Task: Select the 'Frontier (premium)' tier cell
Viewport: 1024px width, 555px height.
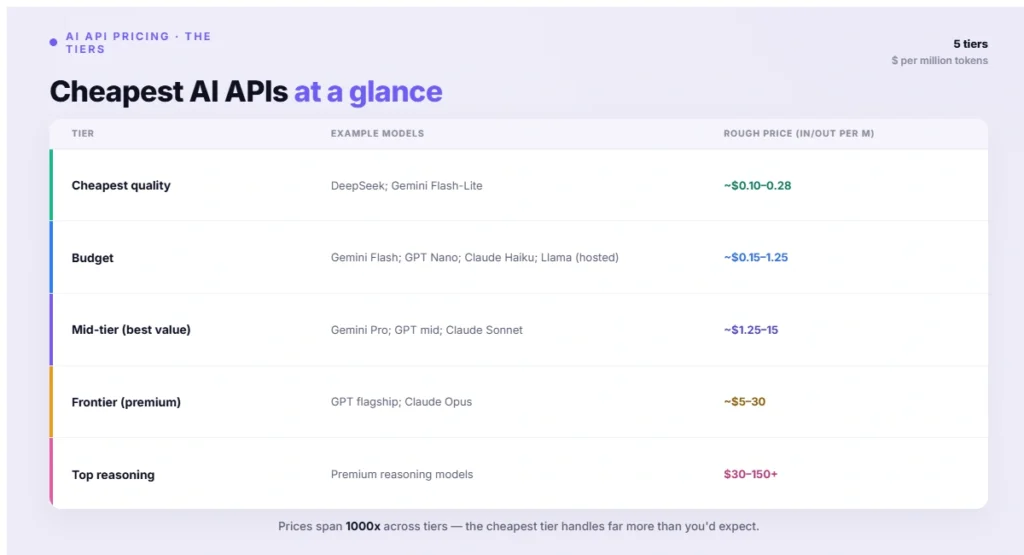Action: (126, 402)
